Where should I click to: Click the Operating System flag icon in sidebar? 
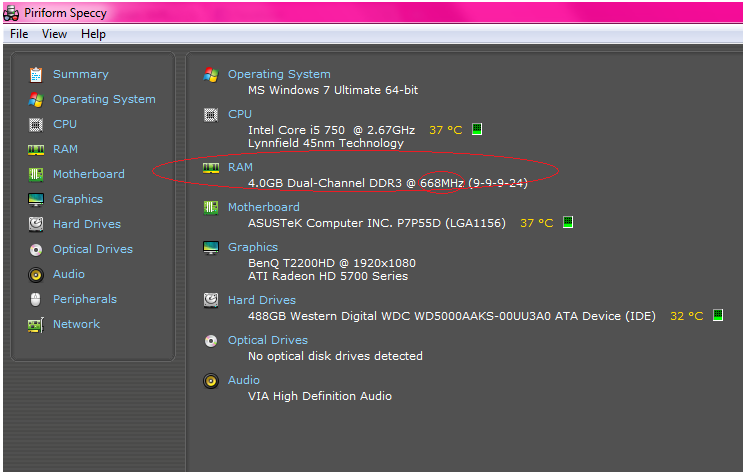point(36,100)
